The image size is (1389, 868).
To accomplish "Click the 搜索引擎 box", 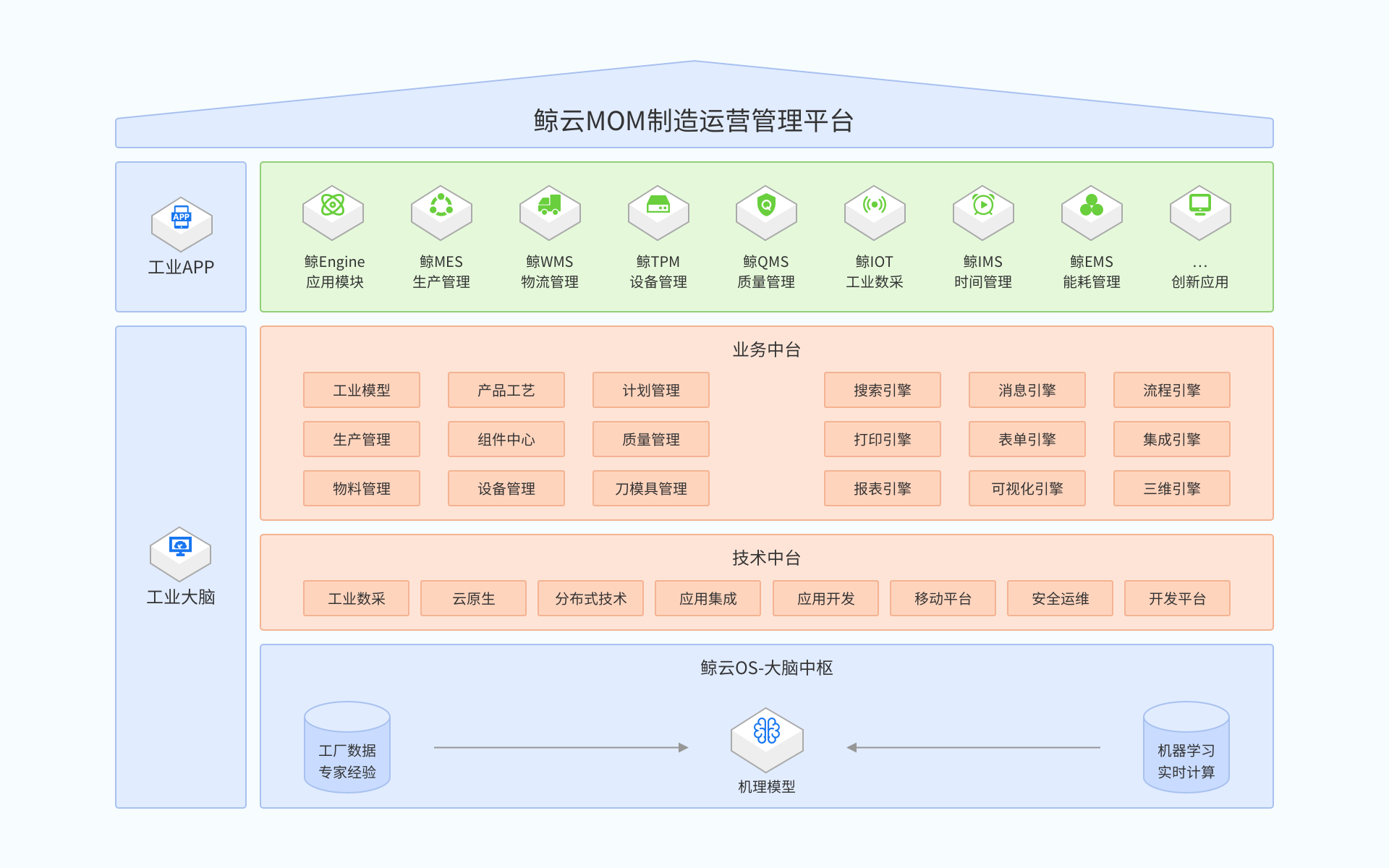I will [883, 390].
